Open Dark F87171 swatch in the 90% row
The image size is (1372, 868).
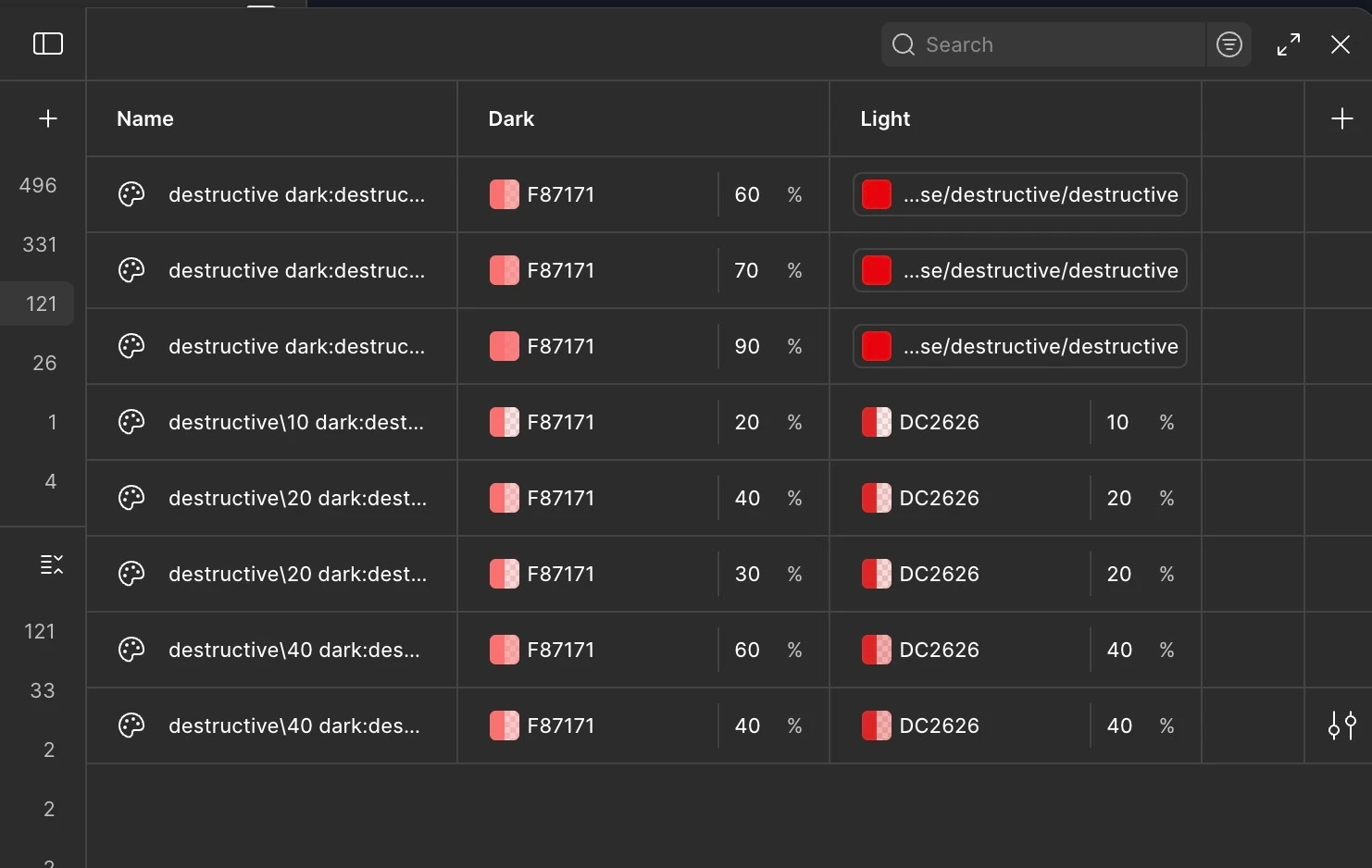(x=505, y=346)
